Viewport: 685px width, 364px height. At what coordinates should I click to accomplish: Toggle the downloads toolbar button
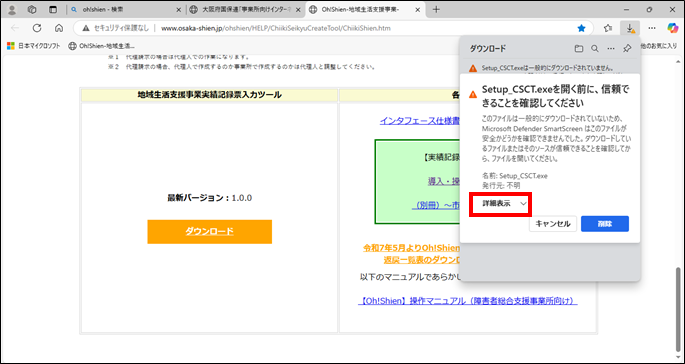(630, 28)
